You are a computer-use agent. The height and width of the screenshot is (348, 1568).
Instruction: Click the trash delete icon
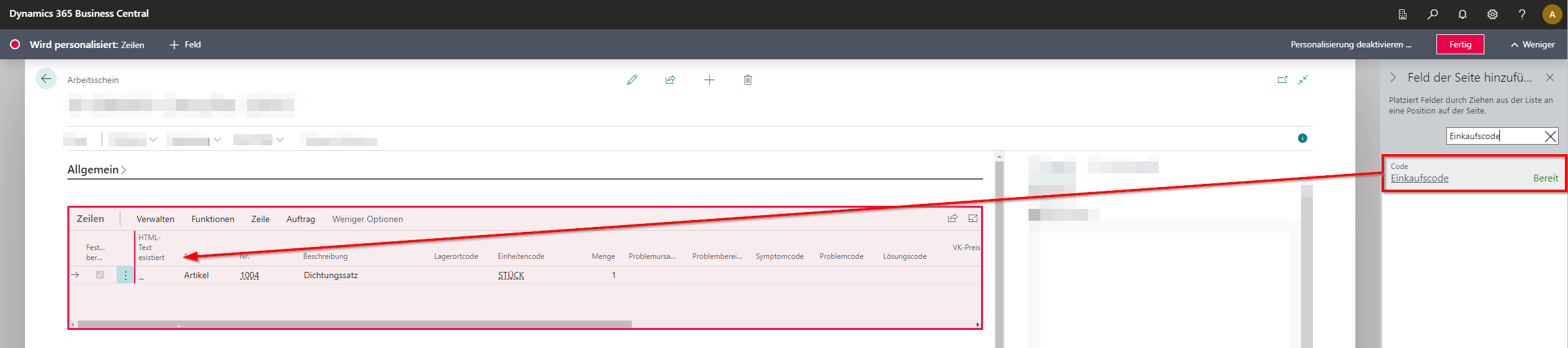pyautogui.click(x=748, y=80)
